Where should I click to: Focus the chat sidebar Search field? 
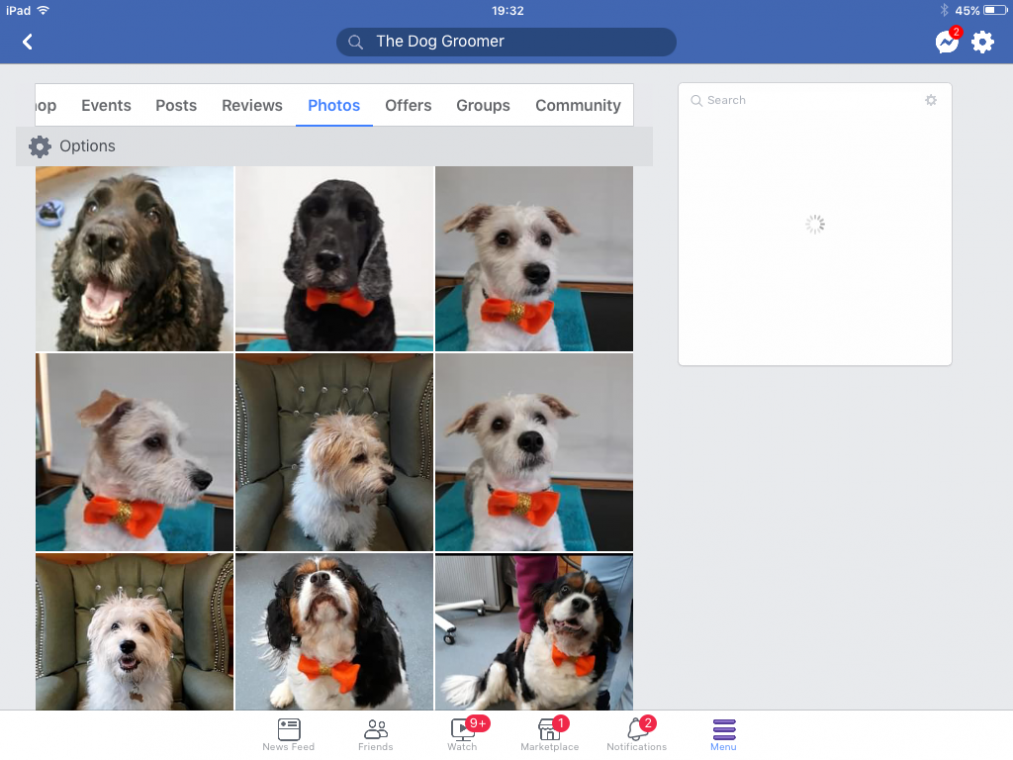[800, 100]
